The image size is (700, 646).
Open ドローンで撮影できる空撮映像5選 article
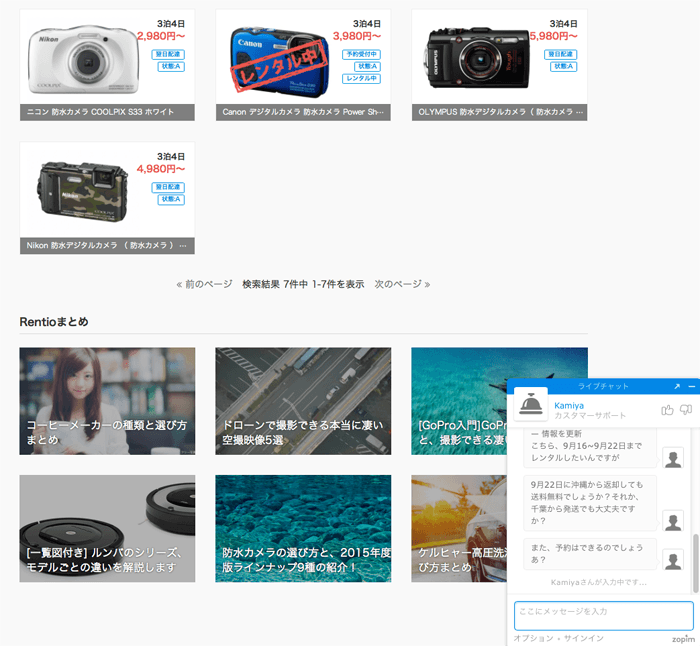point(303,401)
